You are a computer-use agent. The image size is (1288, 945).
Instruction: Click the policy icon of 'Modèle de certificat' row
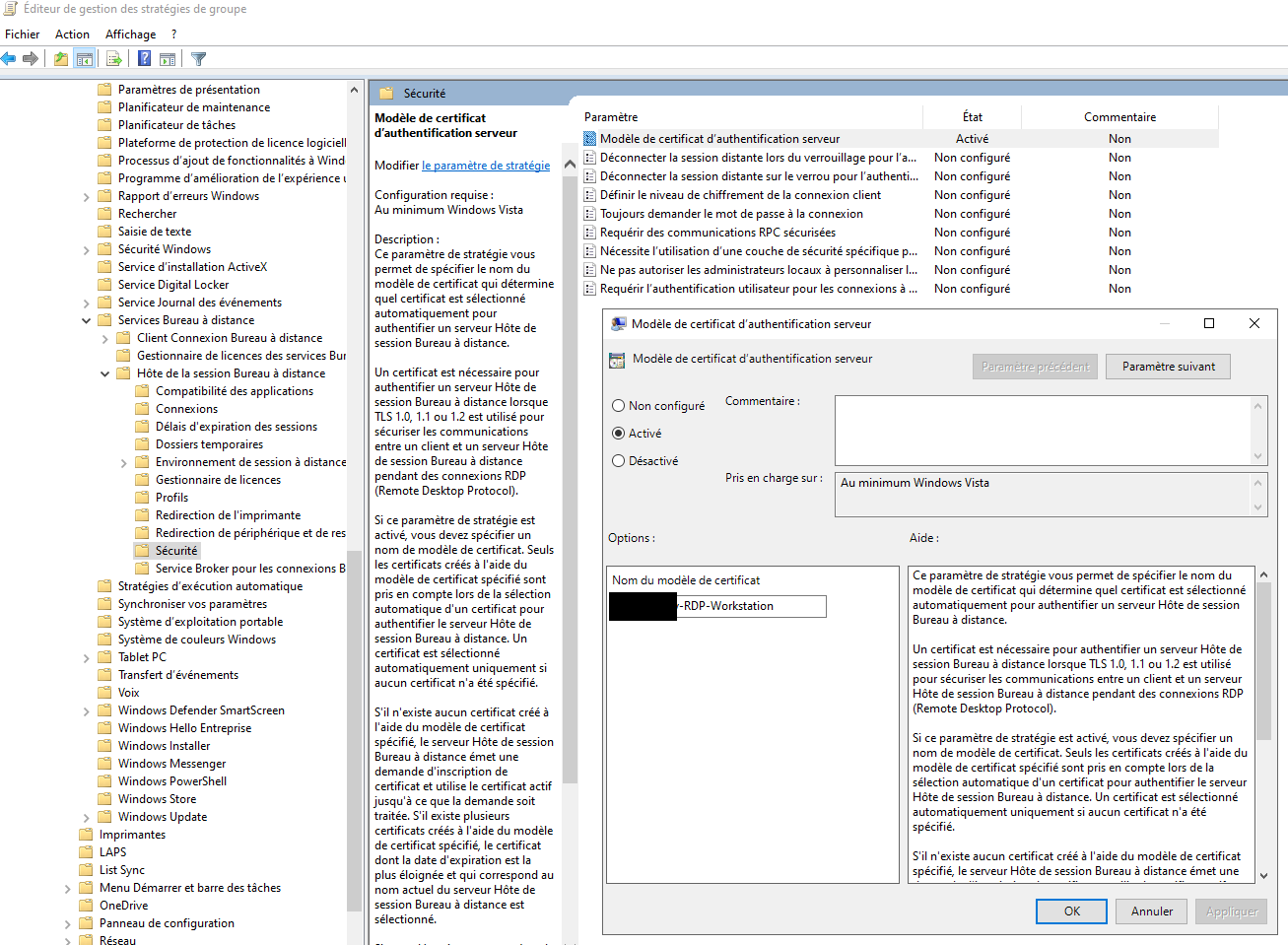(x=590, y=139)
